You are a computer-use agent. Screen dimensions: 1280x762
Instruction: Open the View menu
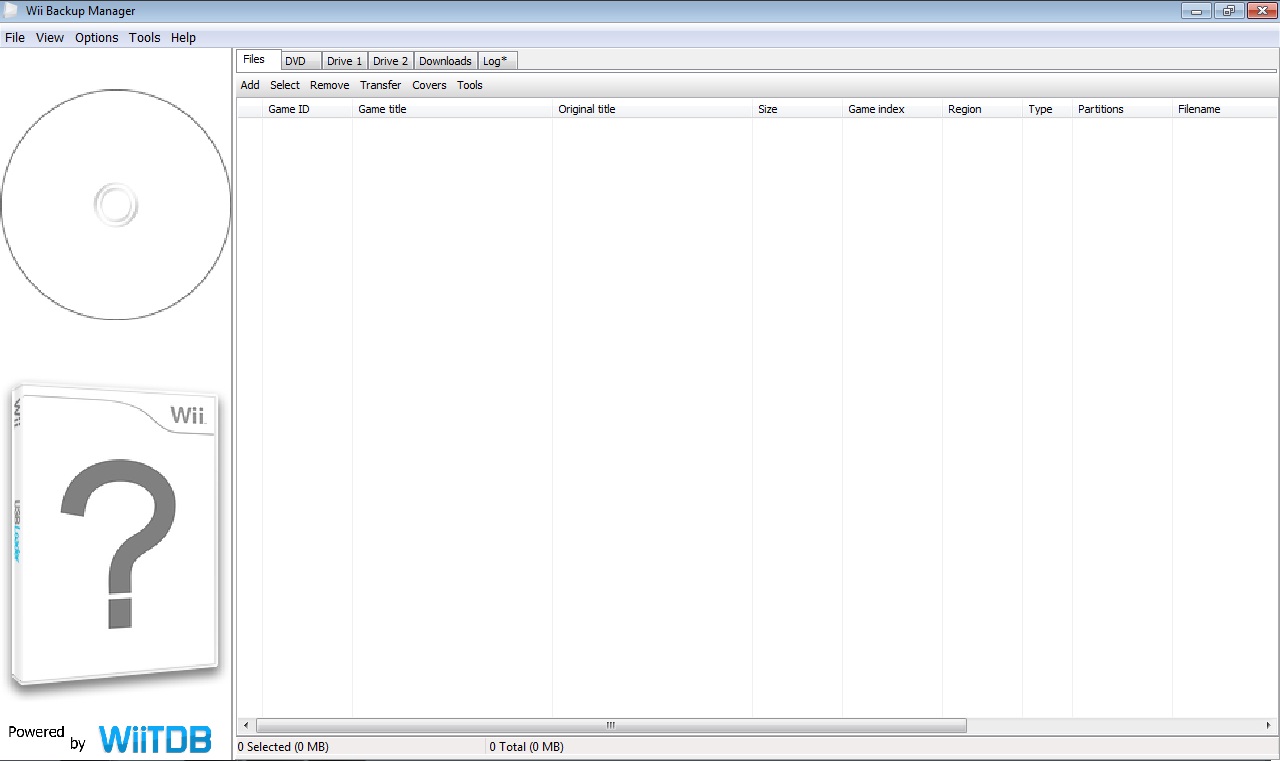pyautogui.click(x=50, y=38)
